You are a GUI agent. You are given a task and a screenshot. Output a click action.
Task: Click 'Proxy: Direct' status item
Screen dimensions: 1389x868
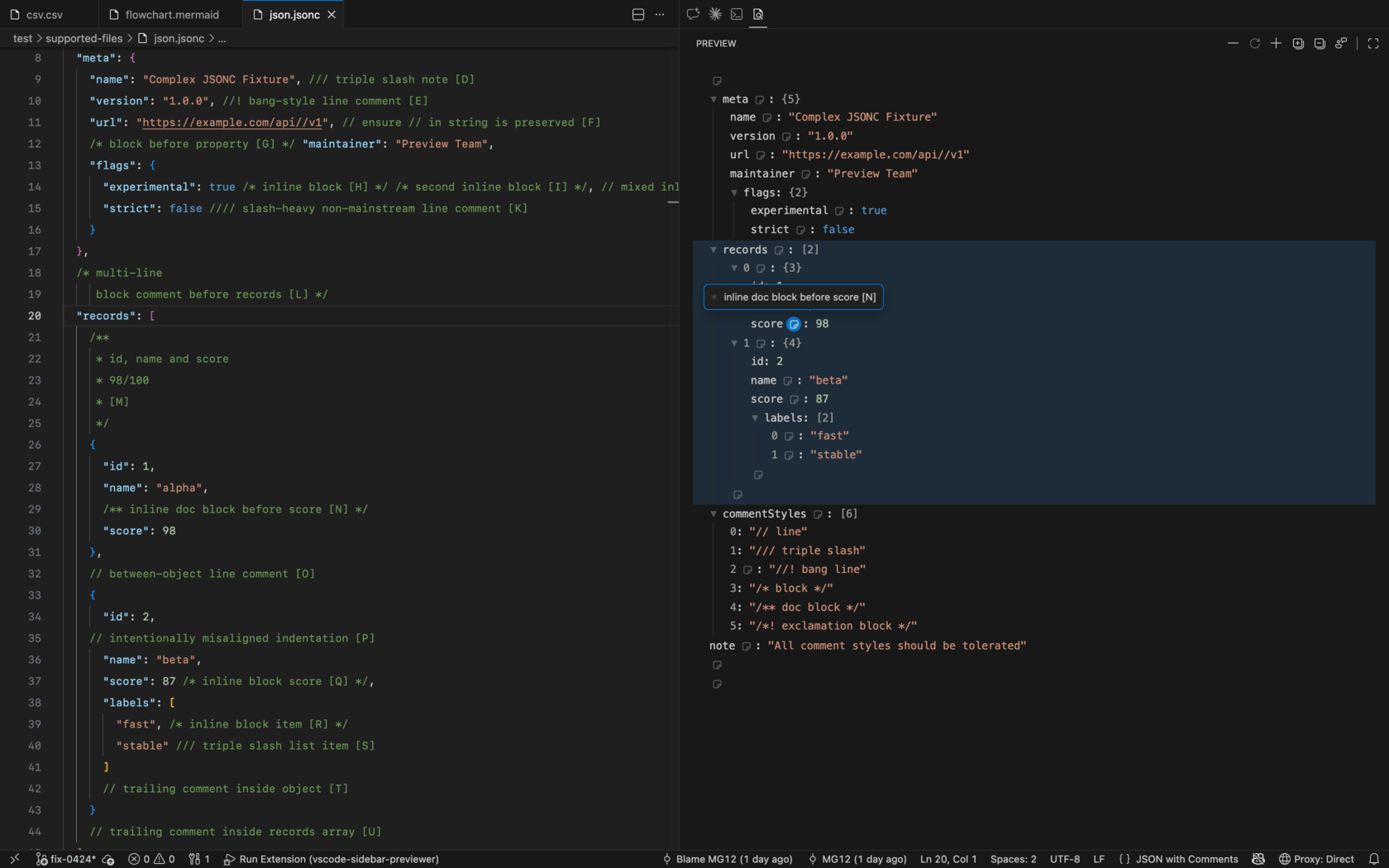pyautogui.click(x=1316, y=859)
